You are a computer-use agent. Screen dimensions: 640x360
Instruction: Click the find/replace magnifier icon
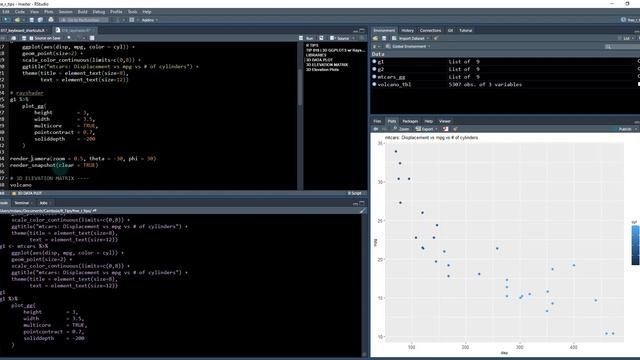pos(69,38)
